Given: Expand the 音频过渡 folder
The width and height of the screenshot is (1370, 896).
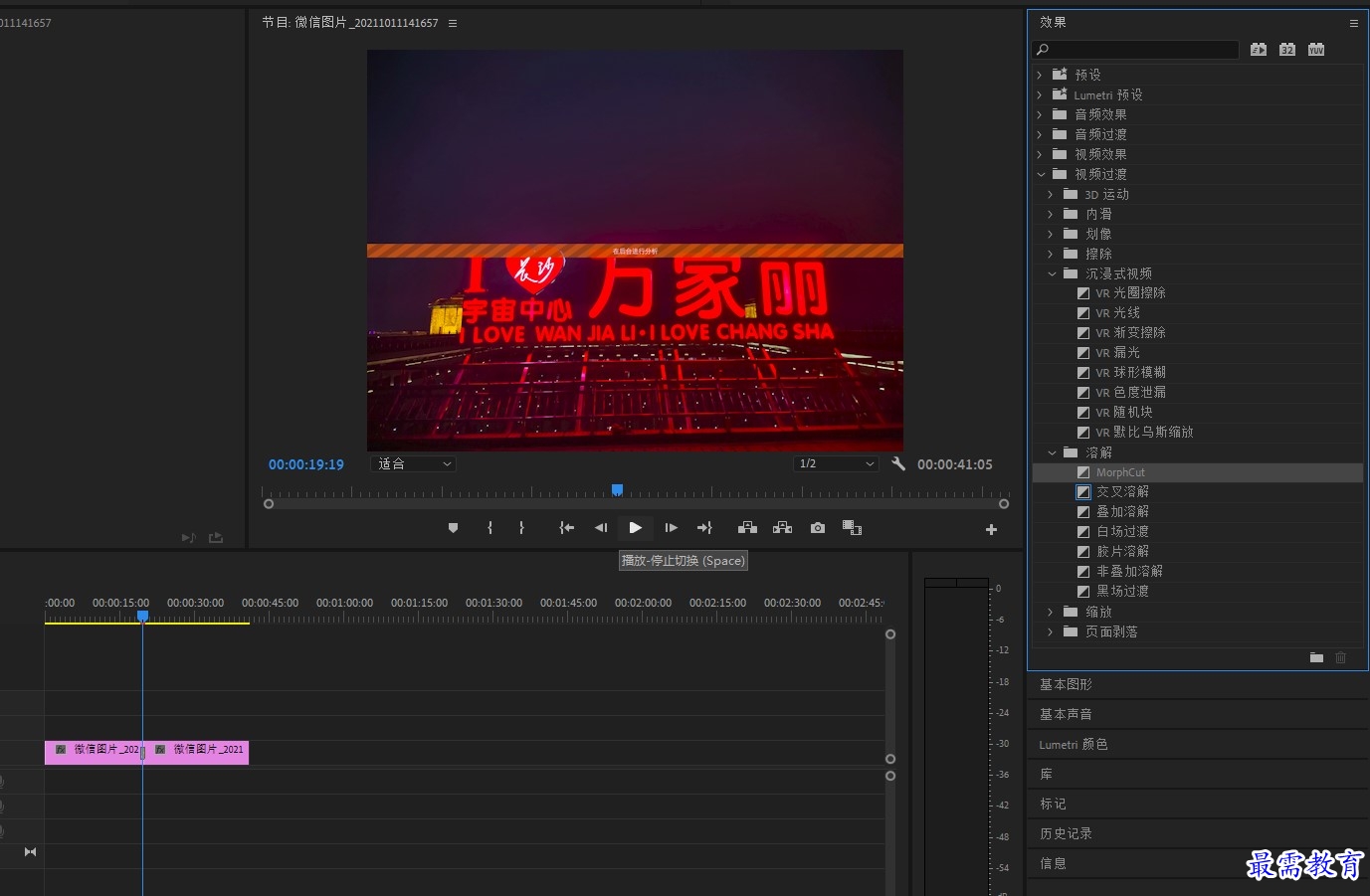Looking at the screenshot, I should (1040, 134).
